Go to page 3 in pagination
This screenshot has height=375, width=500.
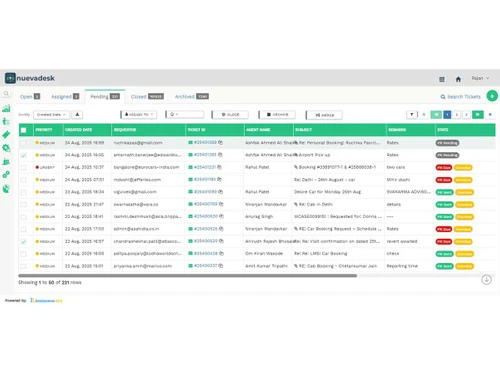coord(467,115)
